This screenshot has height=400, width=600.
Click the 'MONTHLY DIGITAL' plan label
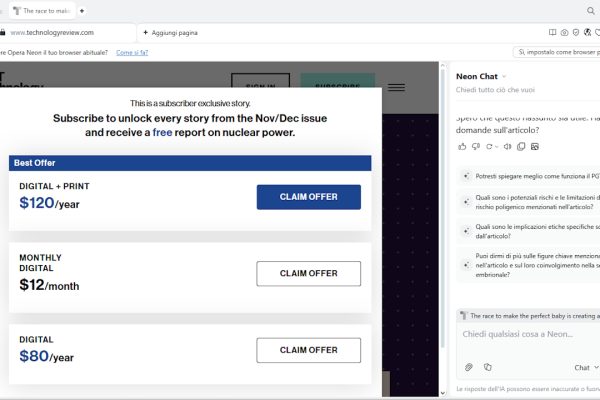click(41, 263)
